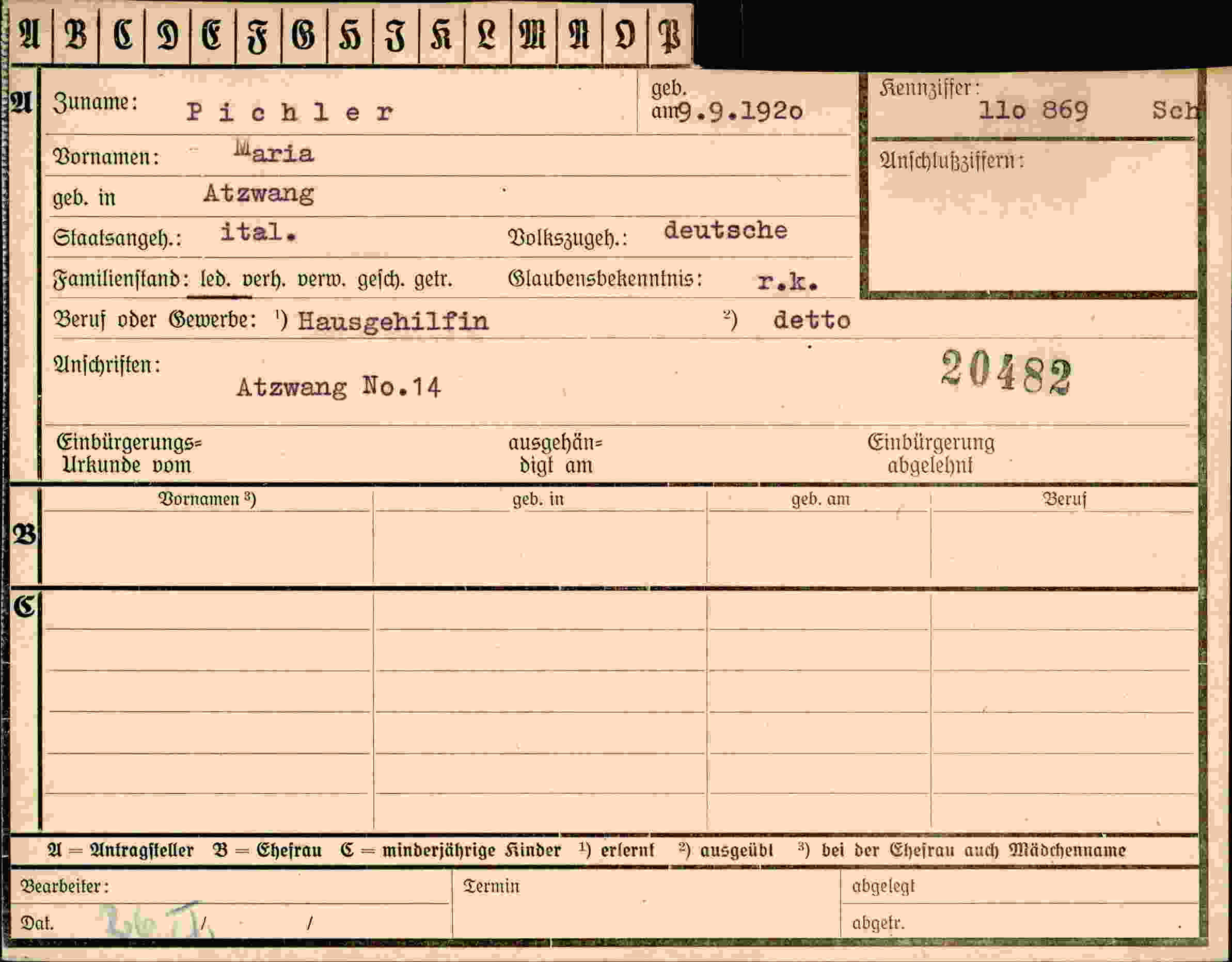Viewport: 1232px width, 962px height.
Task: Select the index tab letter D
Action: tap(167, 35)
